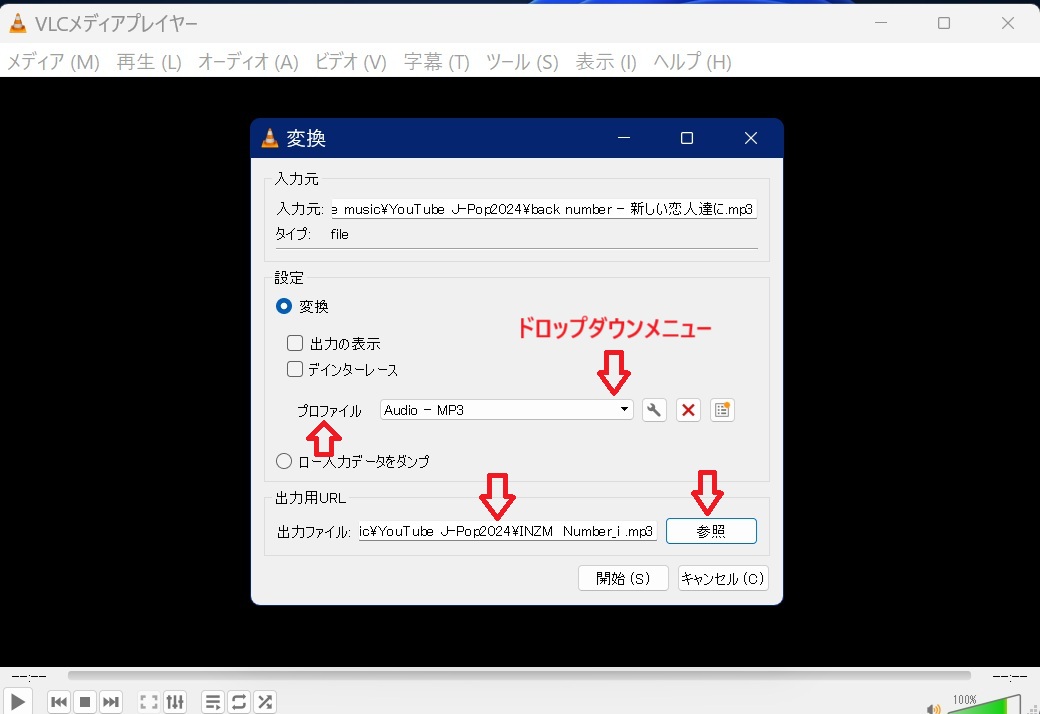Mute audio with the speaker icon
This screenshot has width=1040, height=714.
point(934,709)
